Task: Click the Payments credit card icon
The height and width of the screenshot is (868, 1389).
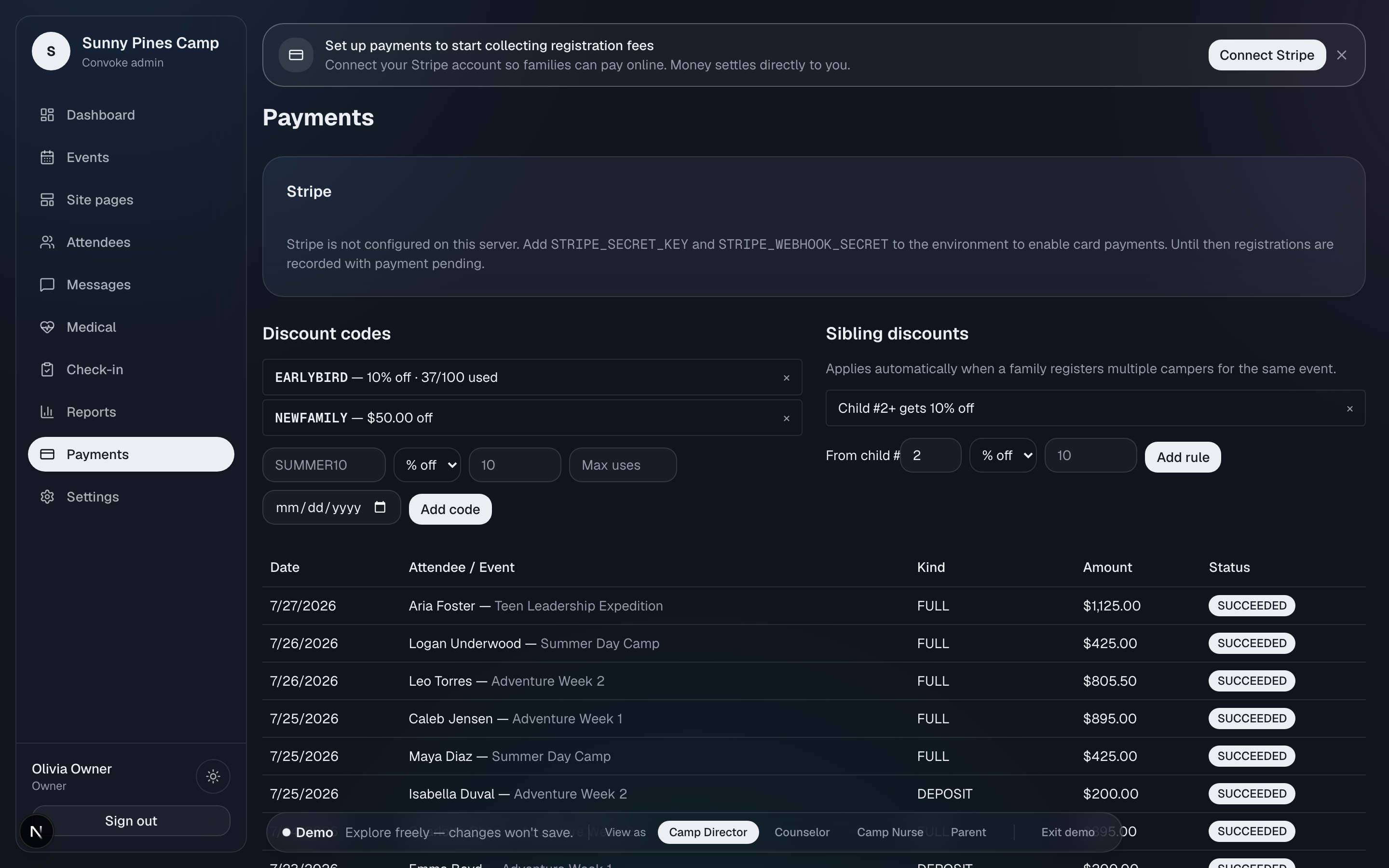Action: coord(47,455)
